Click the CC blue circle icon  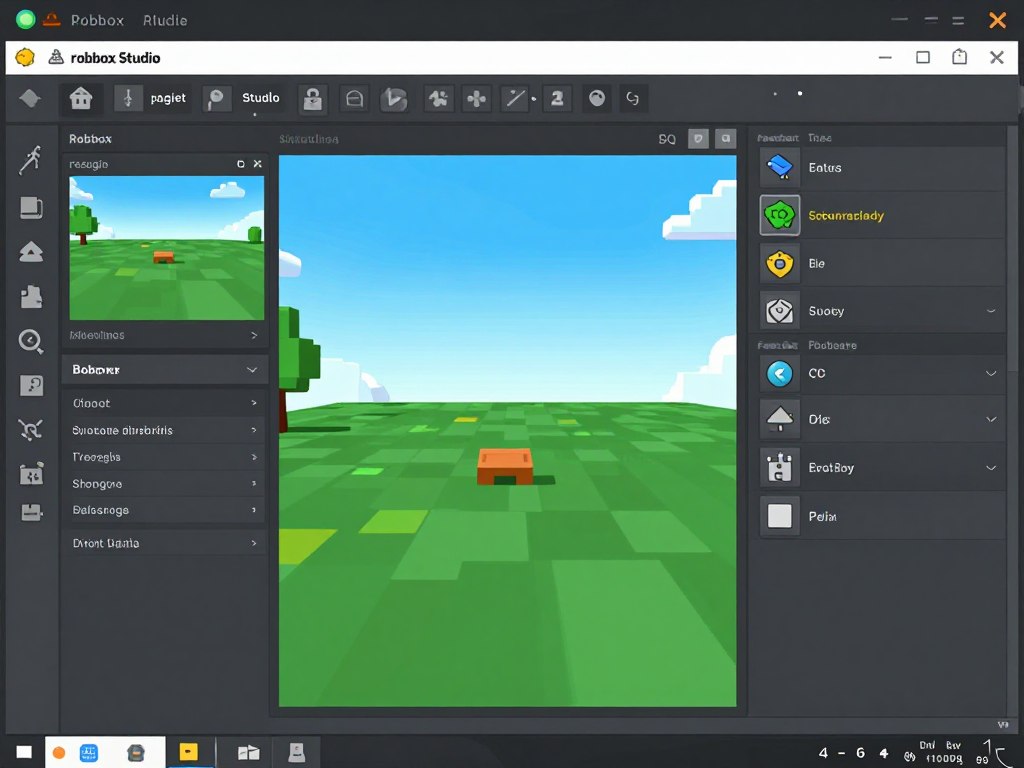click(780, 374)
